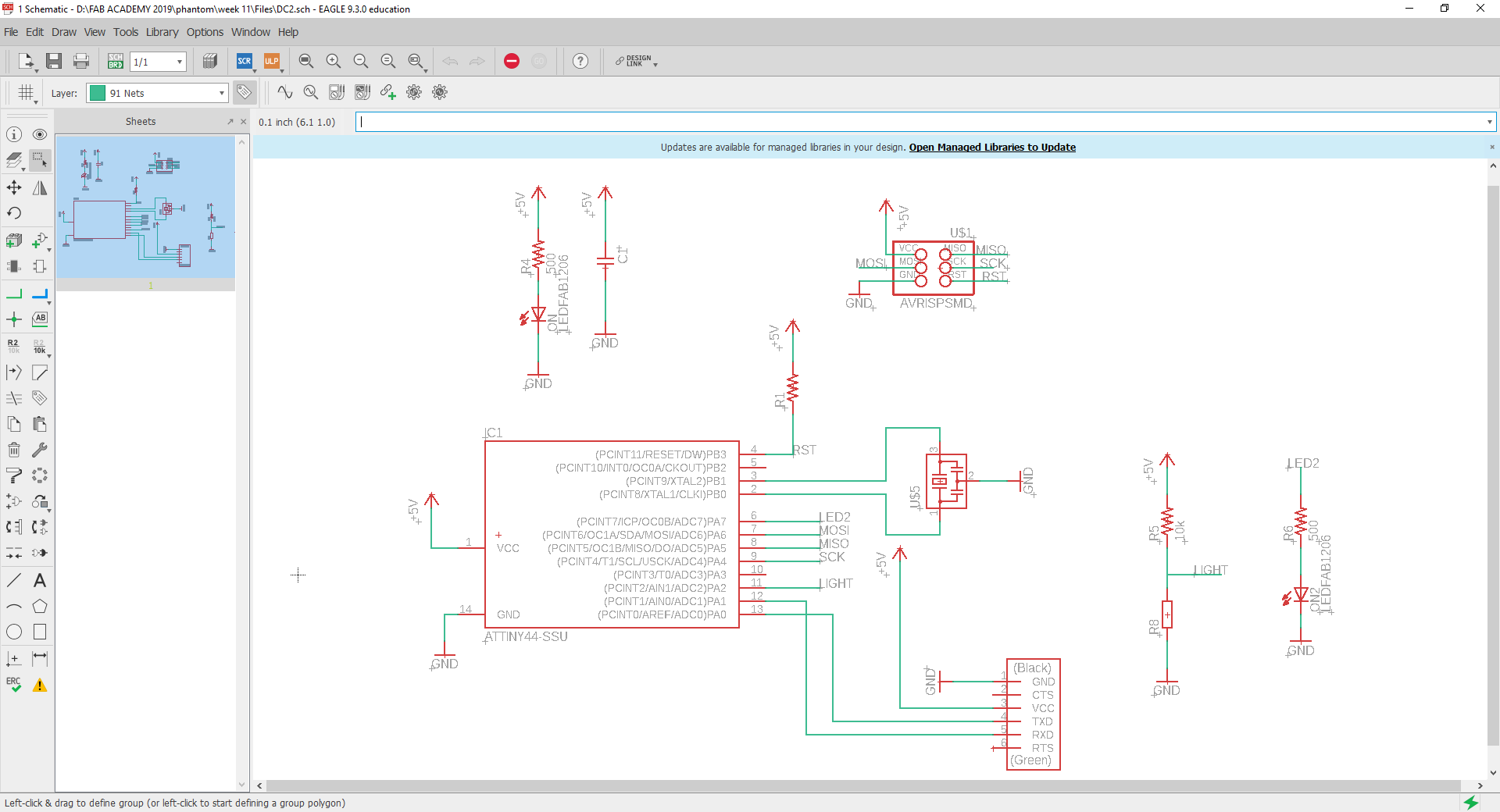Select the Paint roller tool
Image resolution: width=1500 pixels, height=812 pixels.
pos(14,475)
